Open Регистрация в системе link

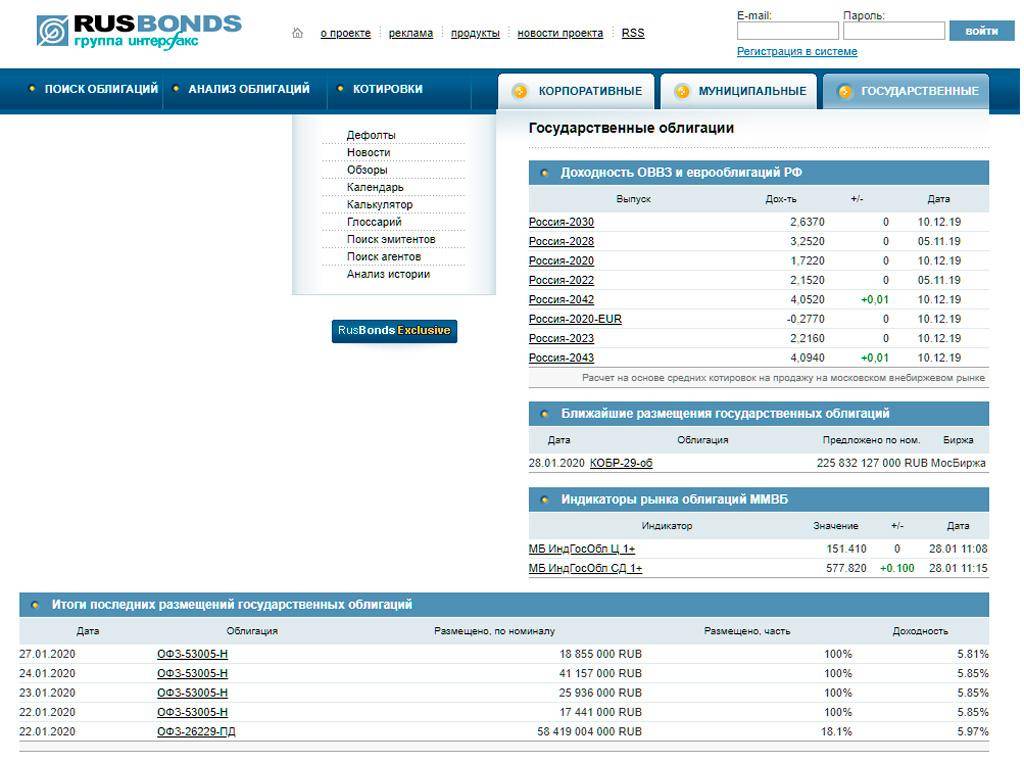(x=796, y=52)
